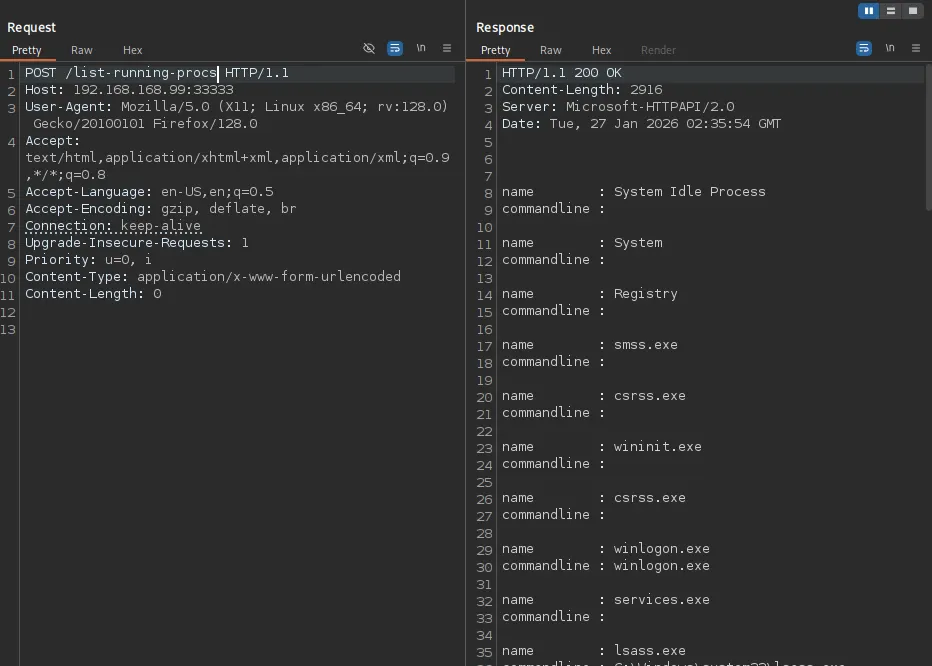Click the /list-running-procs path in request line
The height and width of the screenshot is (666, 932).
coord(140,73)
